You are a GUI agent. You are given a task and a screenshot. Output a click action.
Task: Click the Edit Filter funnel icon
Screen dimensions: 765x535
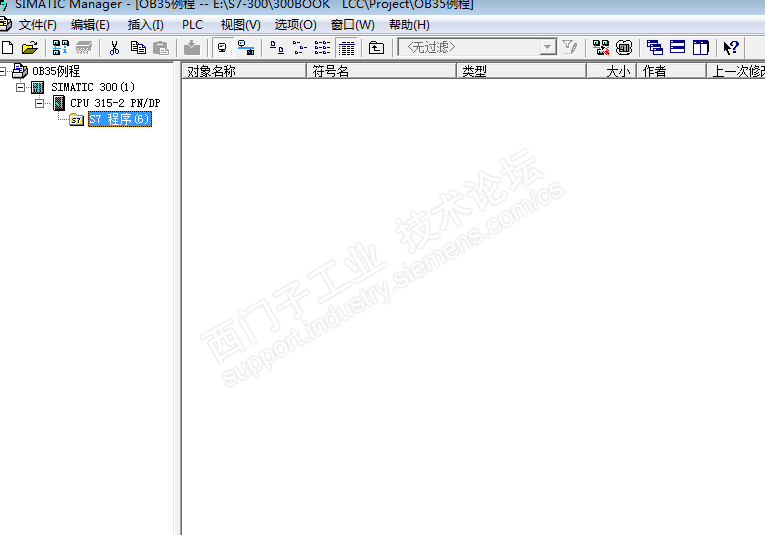tap(569, 48)
